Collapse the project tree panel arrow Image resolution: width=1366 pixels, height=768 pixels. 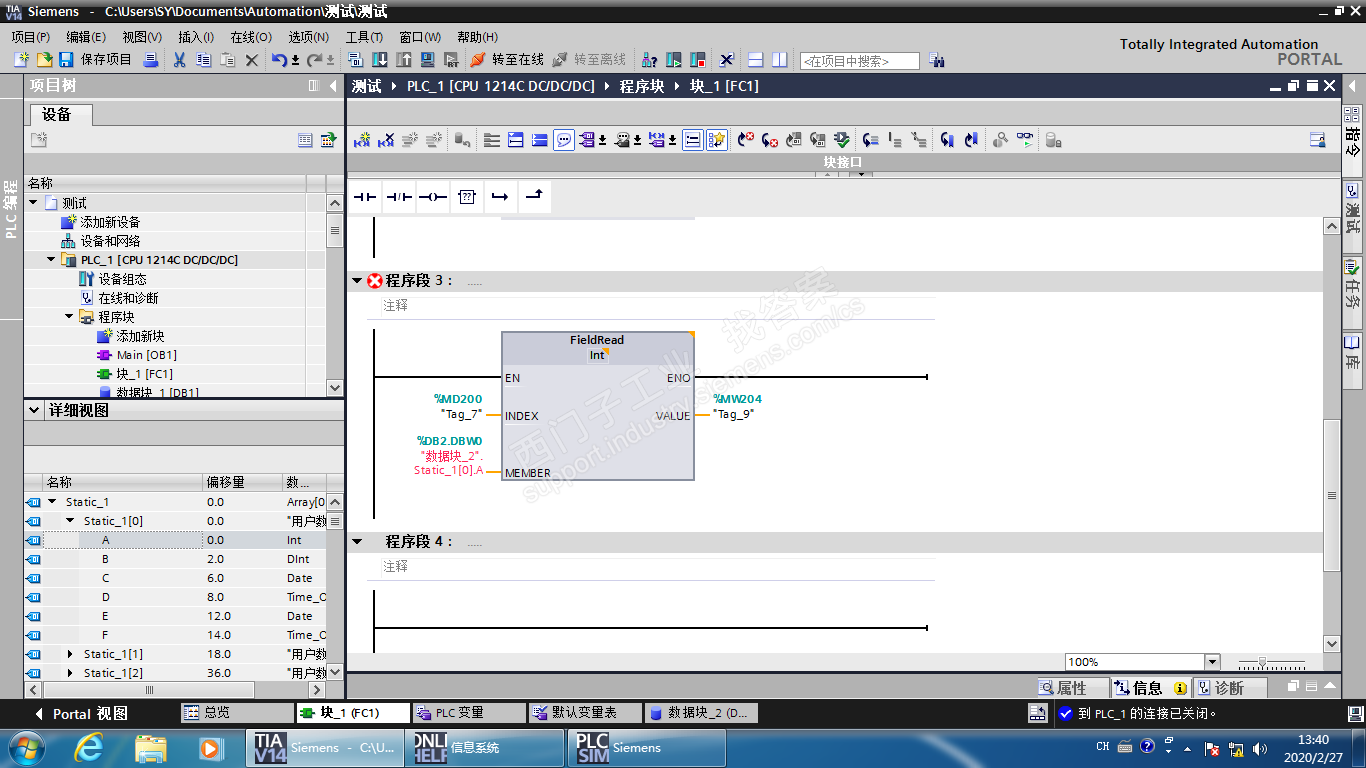click(333, 86)
